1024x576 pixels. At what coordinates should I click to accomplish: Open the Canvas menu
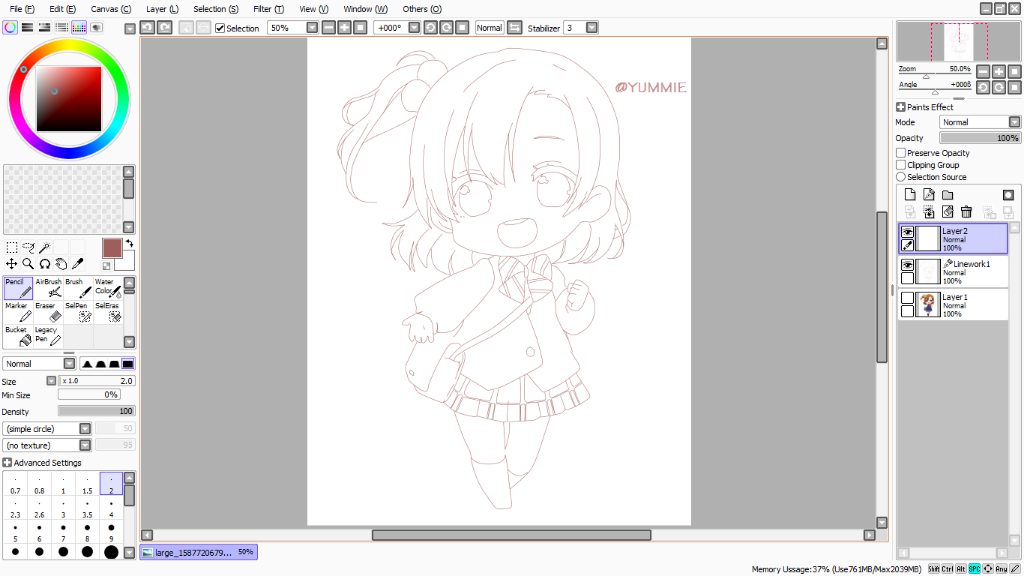(110, 9)
